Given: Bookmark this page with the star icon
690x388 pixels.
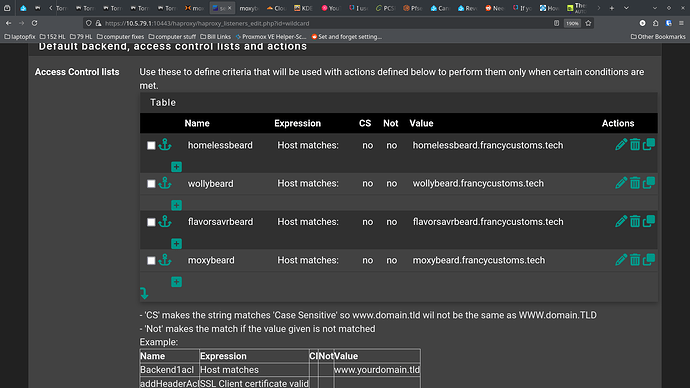Looking at the screenshot, I should coord(588,23).
